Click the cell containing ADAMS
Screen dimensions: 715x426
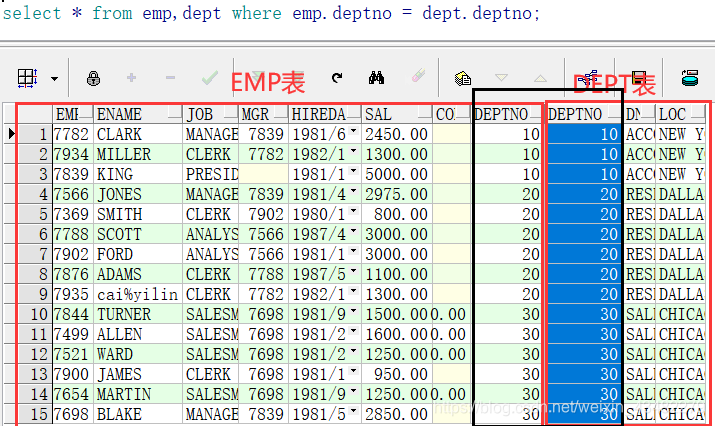click(x=138, y=274)
